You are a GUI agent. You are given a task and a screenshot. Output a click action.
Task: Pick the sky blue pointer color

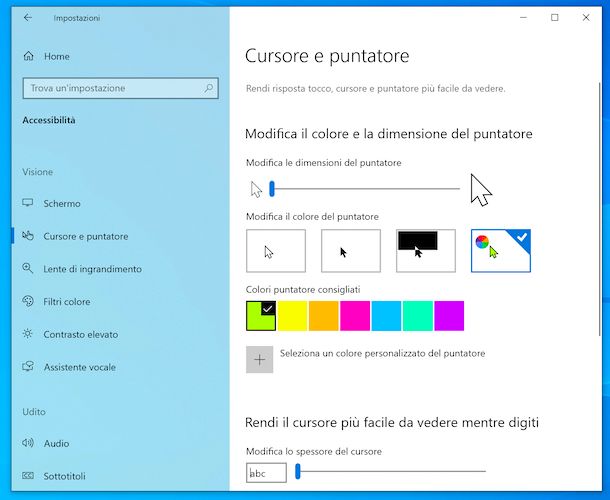(386, 316)
